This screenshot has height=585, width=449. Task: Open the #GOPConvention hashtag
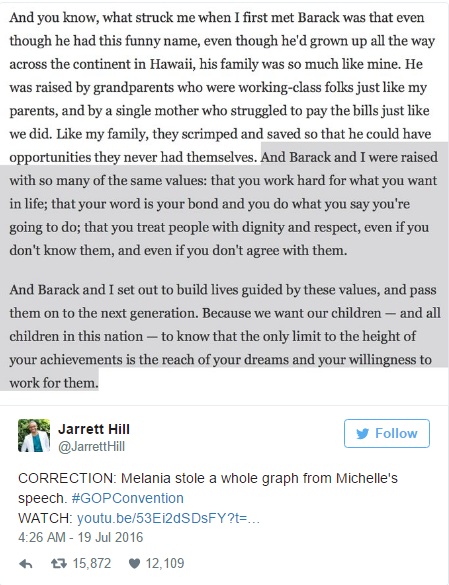pos(128,498)
